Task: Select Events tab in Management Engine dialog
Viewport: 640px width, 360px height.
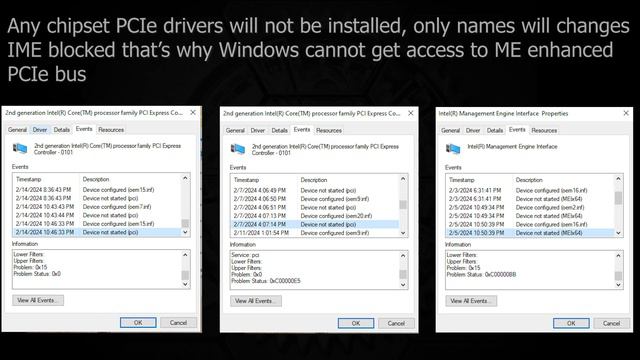Action: click(x=517, y=130)
